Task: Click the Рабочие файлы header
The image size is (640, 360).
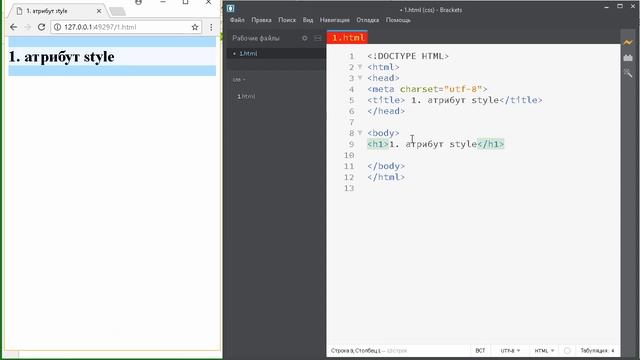Action: pos(256,38)
